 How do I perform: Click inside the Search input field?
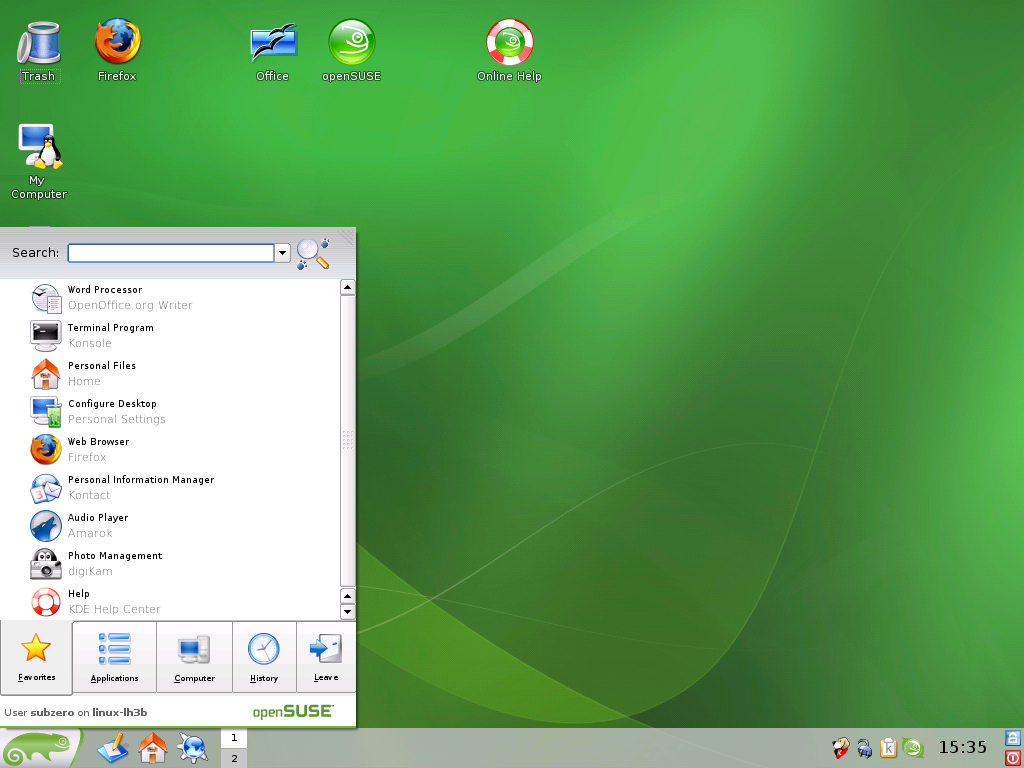click(x=171, y=253)
